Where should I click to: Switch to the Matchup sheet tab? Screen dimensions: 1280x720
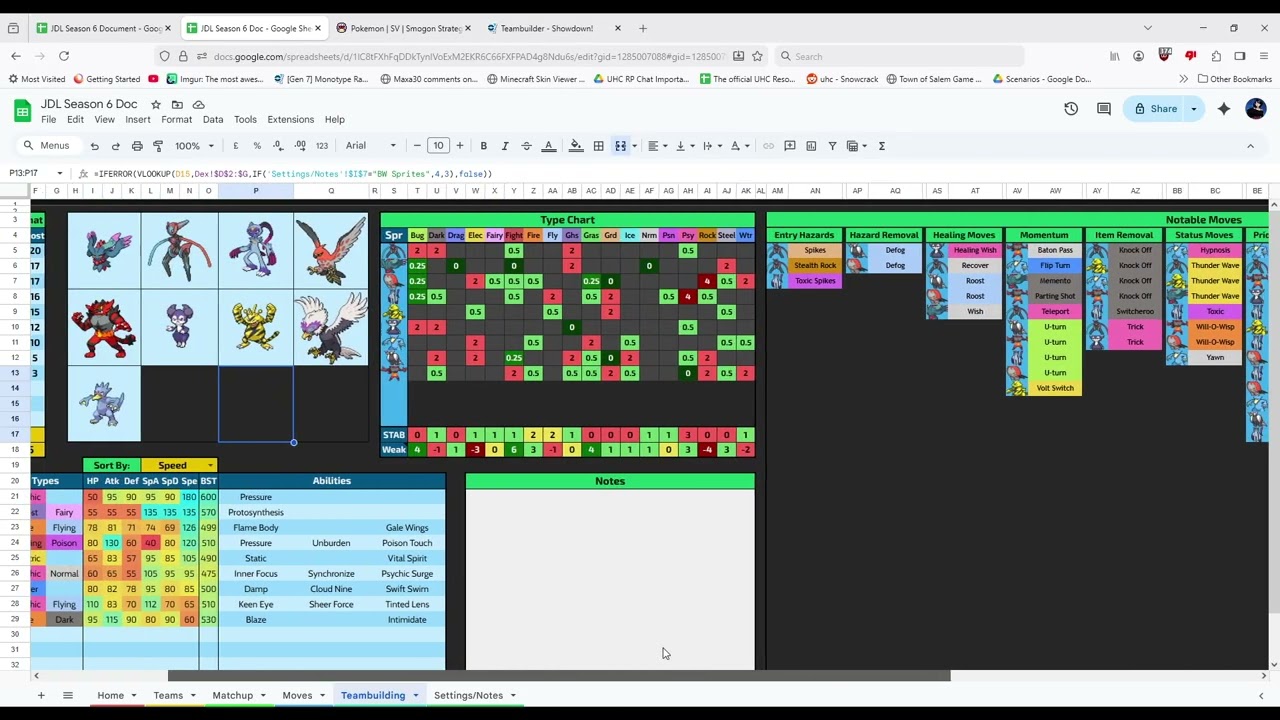[232, 695]
